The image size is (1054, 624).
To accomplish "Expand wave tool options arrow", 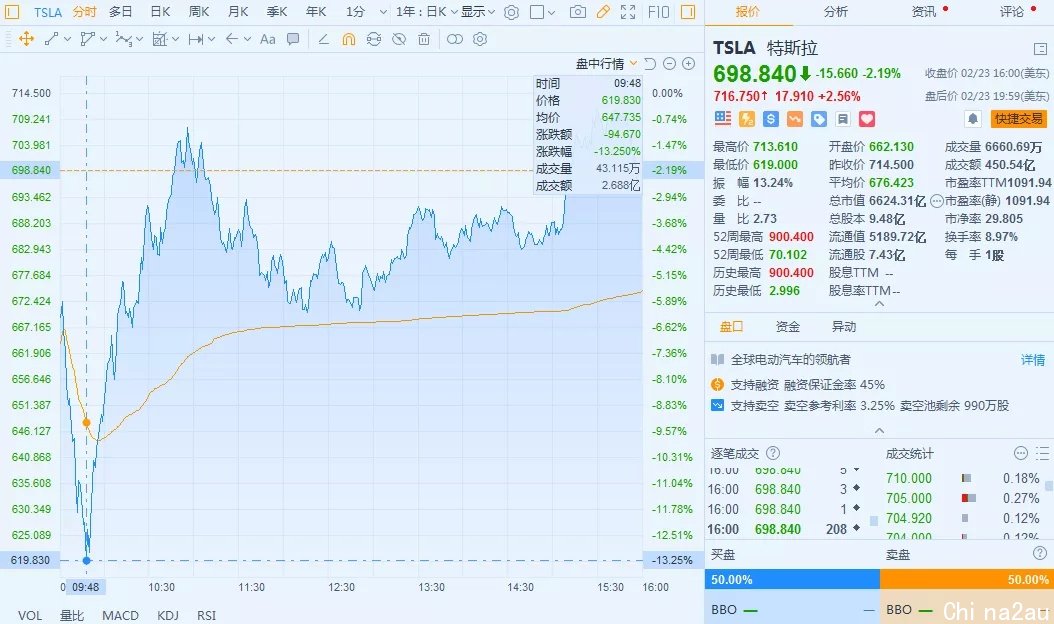I will click(139, 40).
